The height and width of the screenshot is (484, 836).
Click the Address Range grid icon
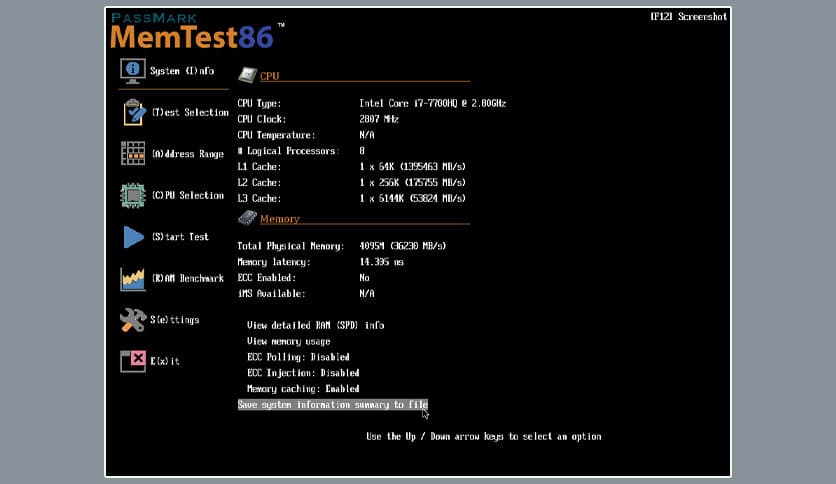point(133,154)
